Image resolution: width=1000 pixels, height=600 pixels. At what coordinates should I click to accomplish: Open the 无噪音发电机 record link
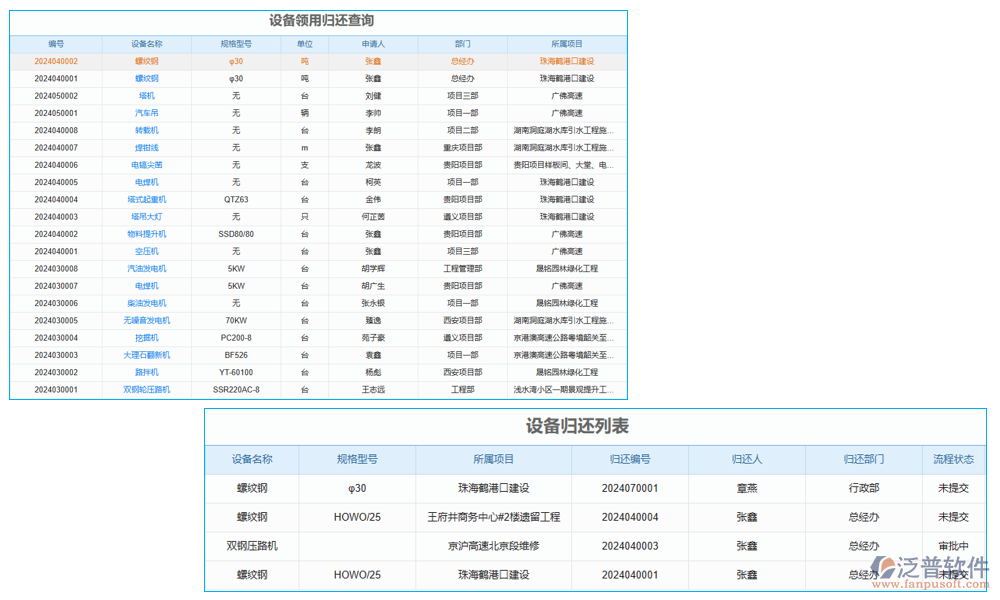coord(144,320)
